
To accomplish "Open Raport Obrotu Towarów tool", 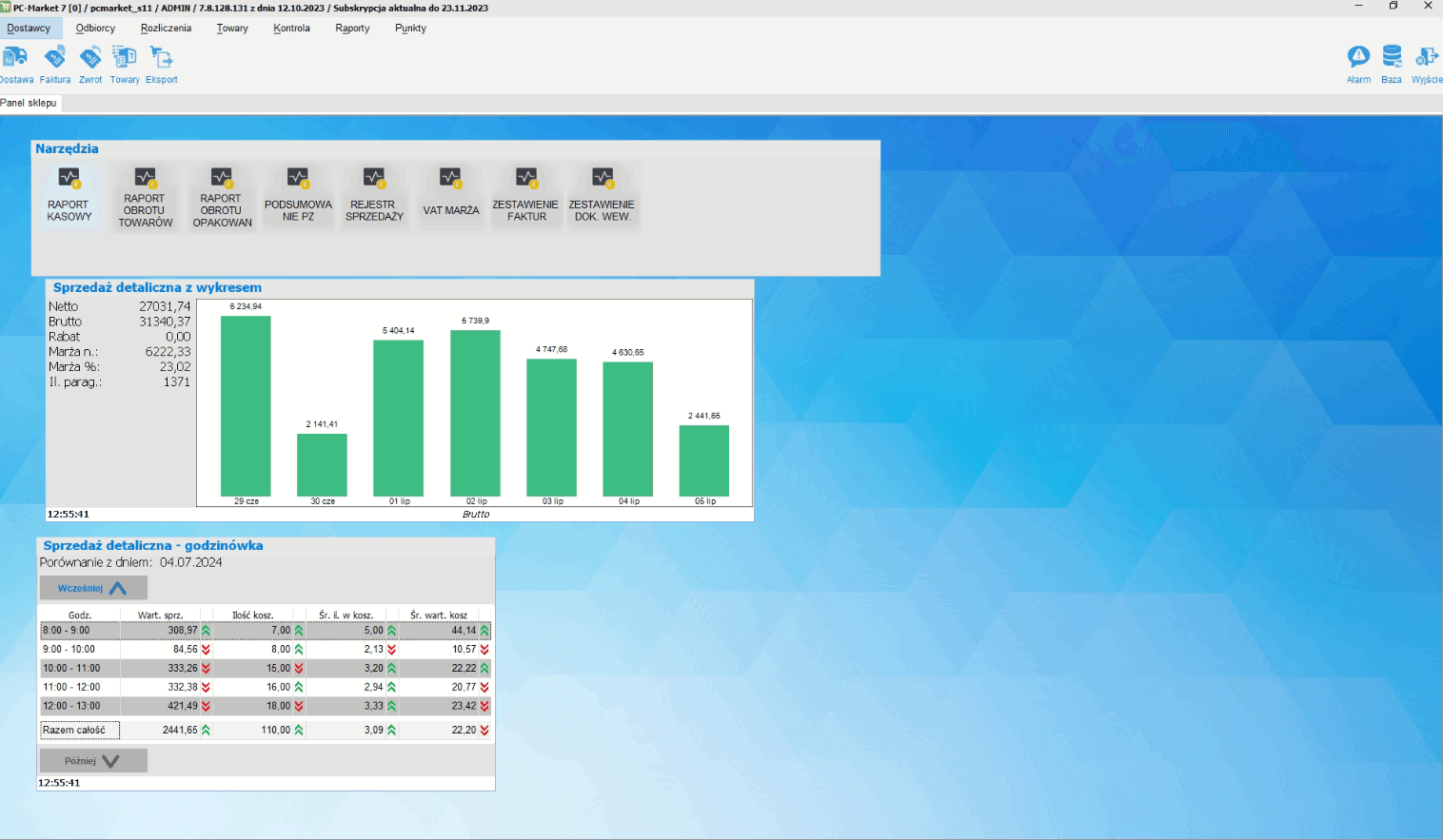I will (x=146, y=195).
